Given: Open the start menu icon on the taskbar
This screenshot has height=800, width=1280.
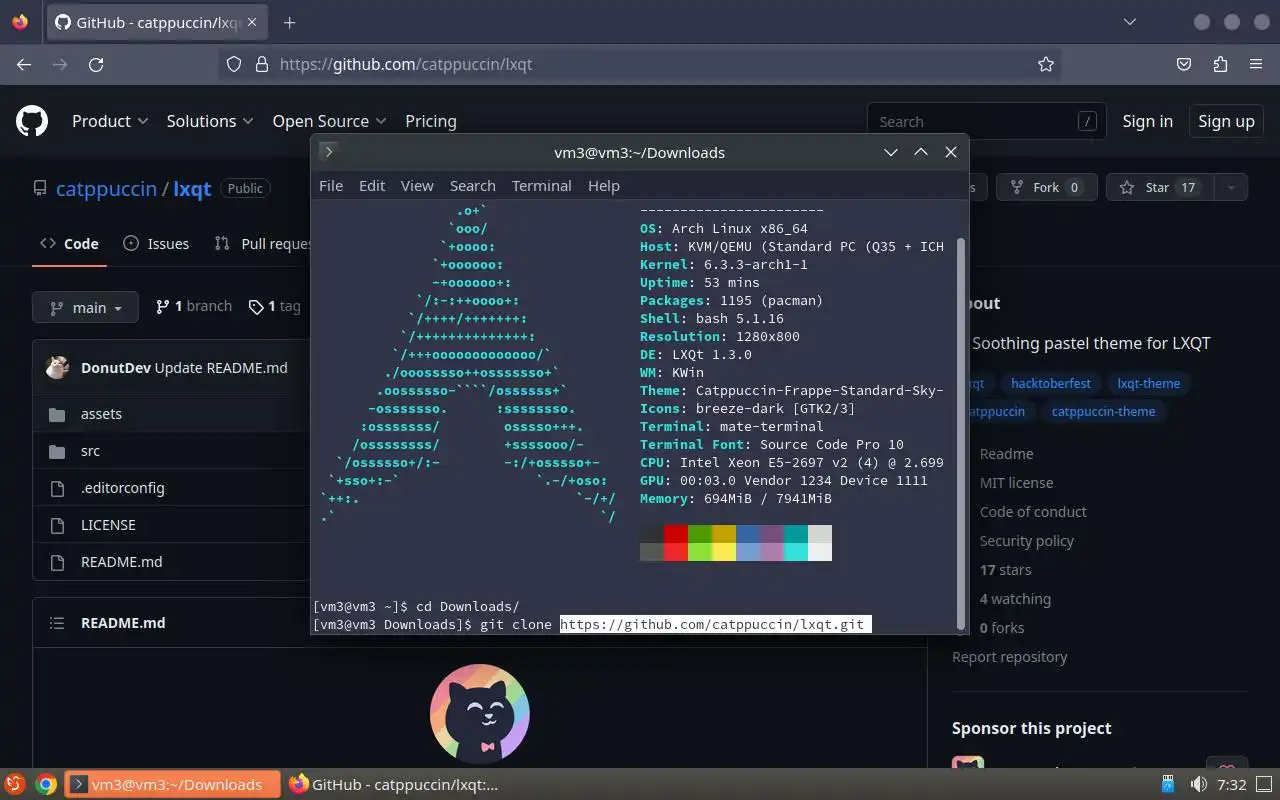Looking at the screenshot, I should (14, 785).
